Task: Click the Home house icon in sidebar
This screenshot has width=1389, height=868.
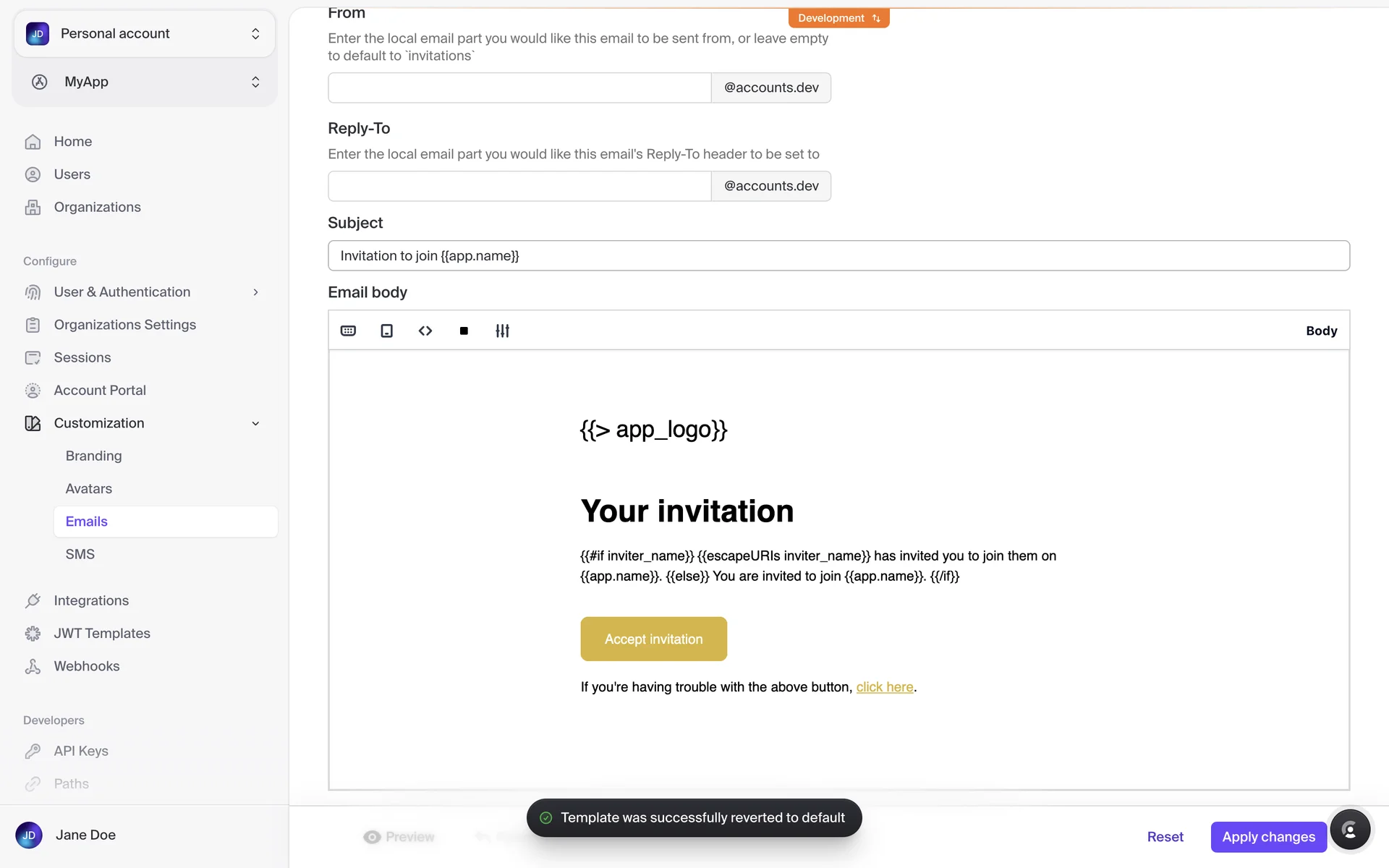Action: tap(33, 142)
